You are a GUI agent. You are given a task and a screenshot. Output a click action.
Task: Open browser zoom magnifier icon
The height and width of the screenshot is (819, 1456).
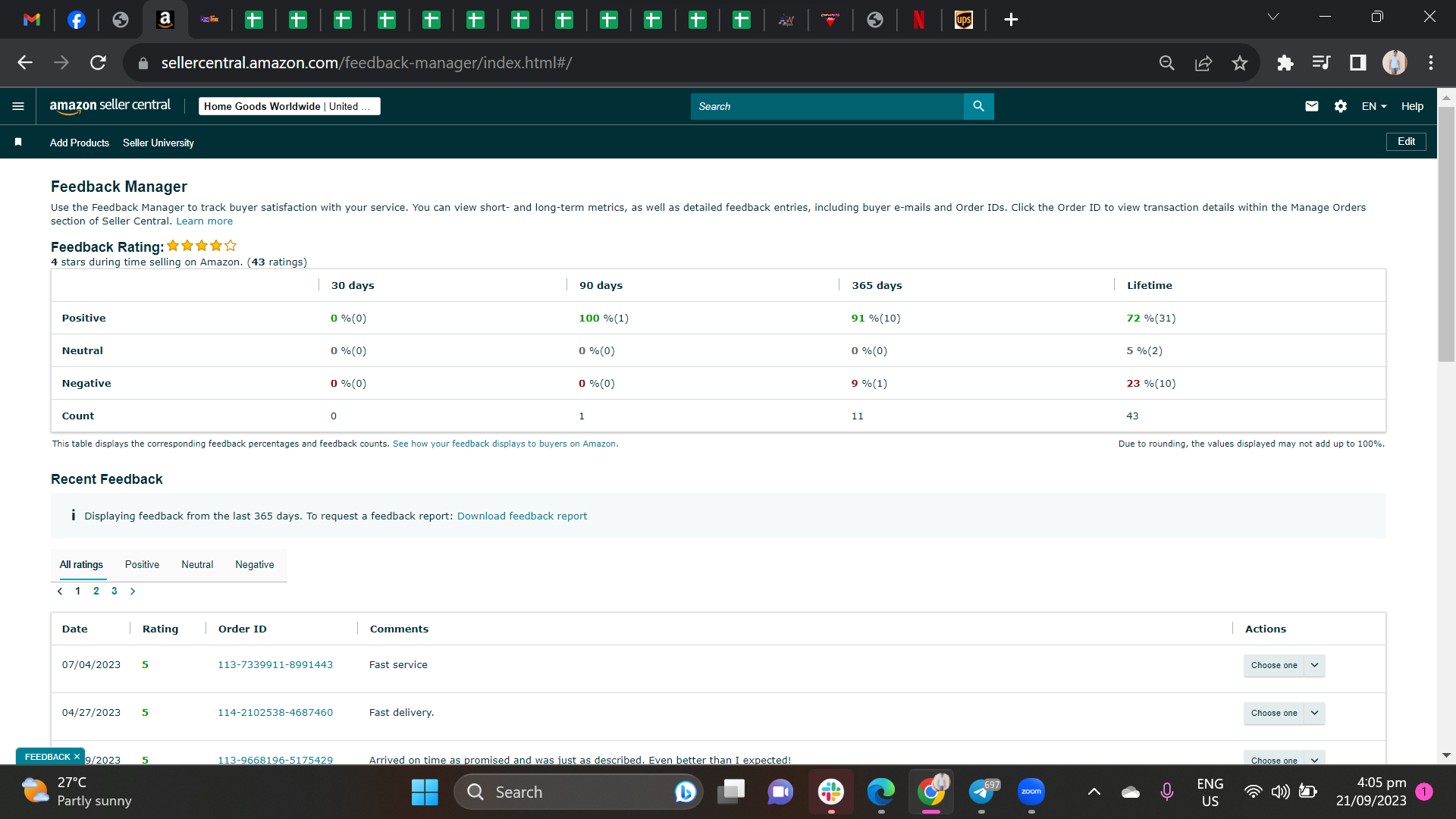1167,63
